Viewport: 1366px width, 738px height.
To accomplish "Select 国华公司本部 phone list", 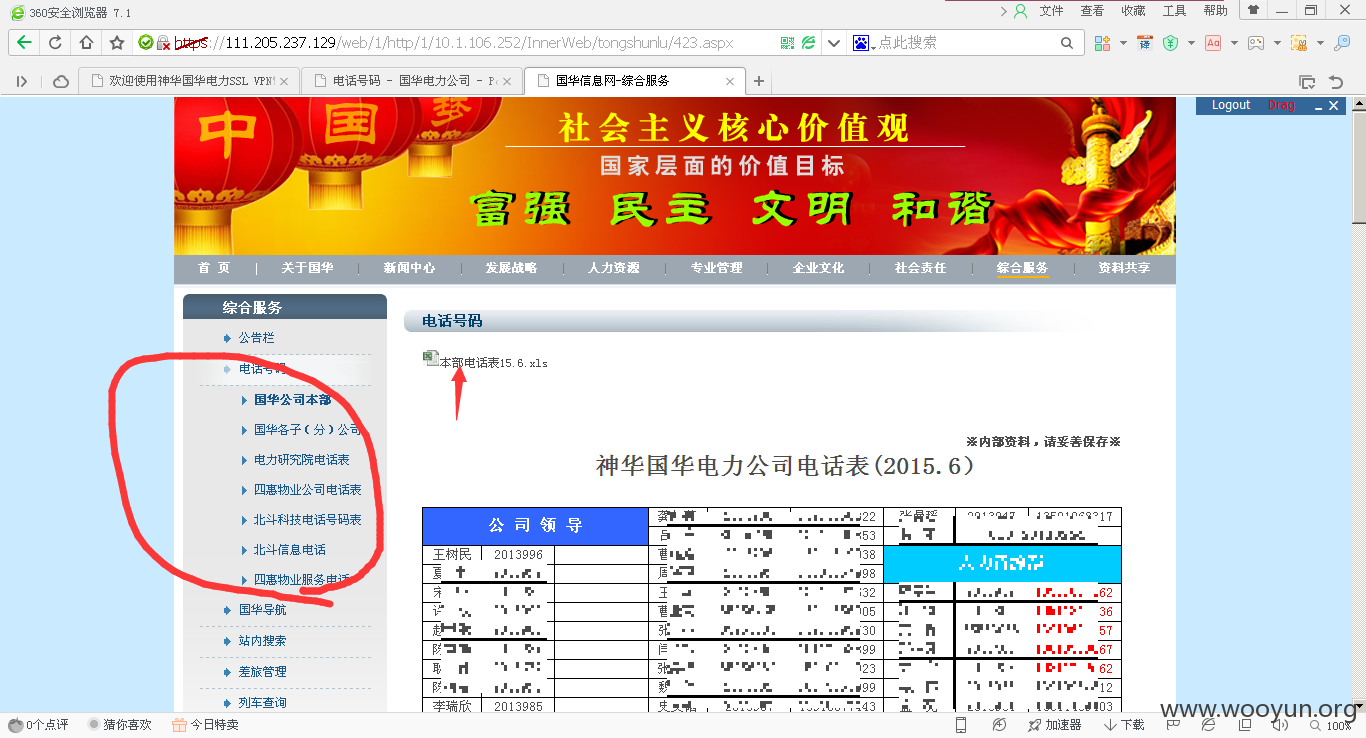I will click(292, 400).
